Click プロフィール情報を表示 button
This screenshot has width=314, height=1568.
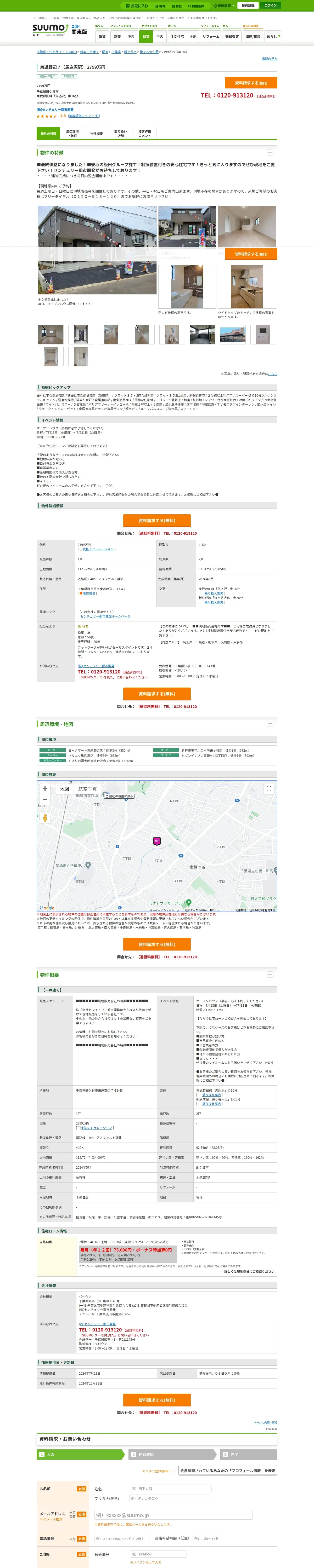coord(227,1470)
